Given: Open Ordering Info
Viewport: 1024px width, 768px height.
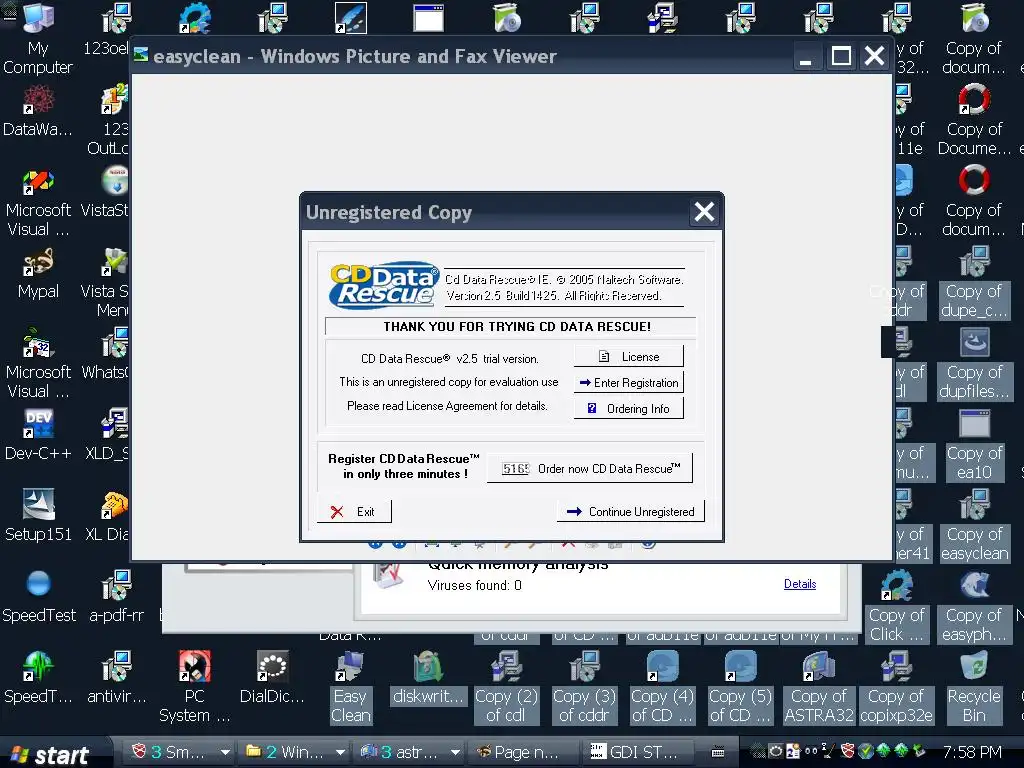Looking at the screenshot, I should tap(629, 408).
